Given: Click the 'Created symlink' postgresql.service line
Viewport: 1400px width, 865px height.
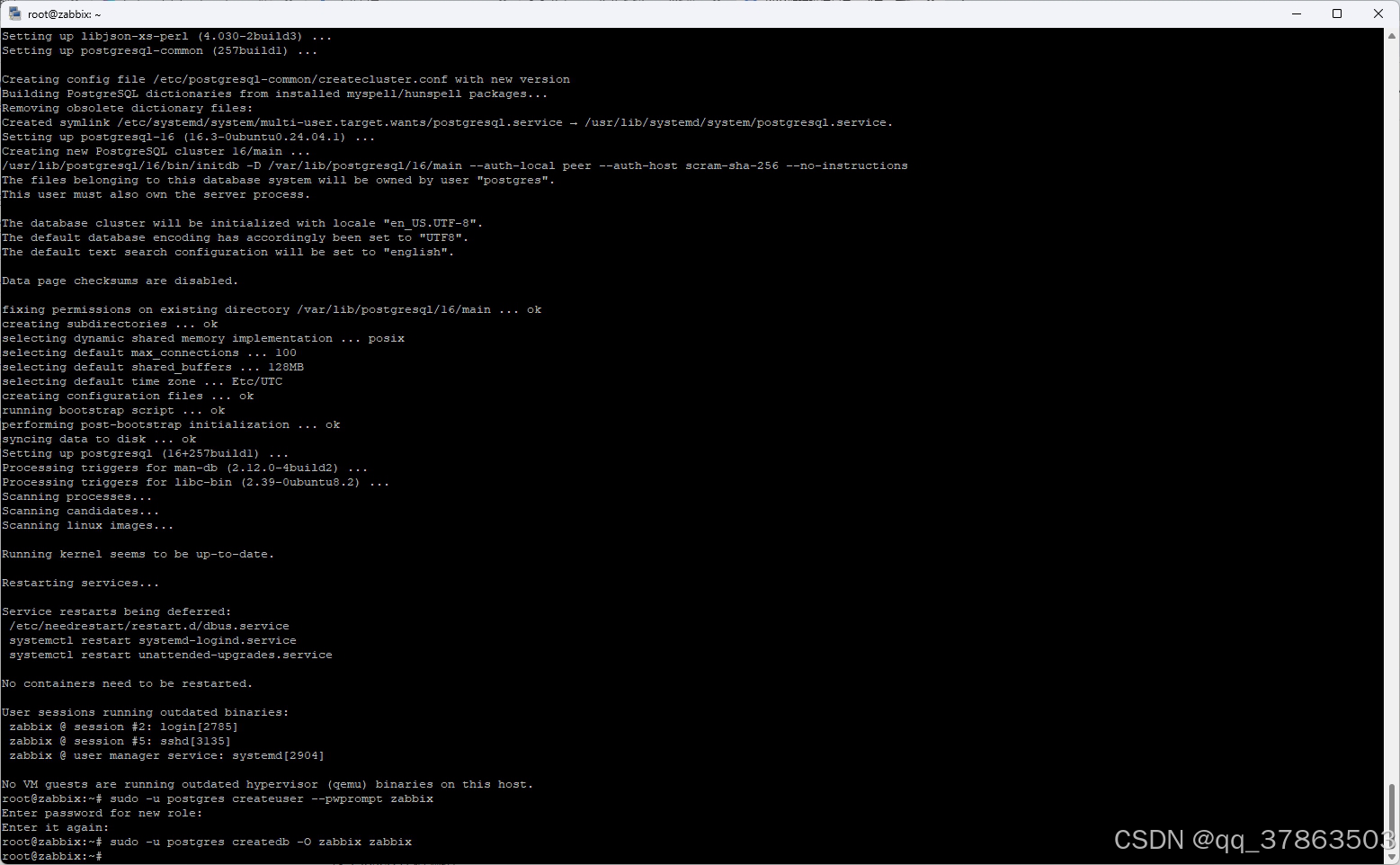Looking at the screenshot, I should (448, 122).
